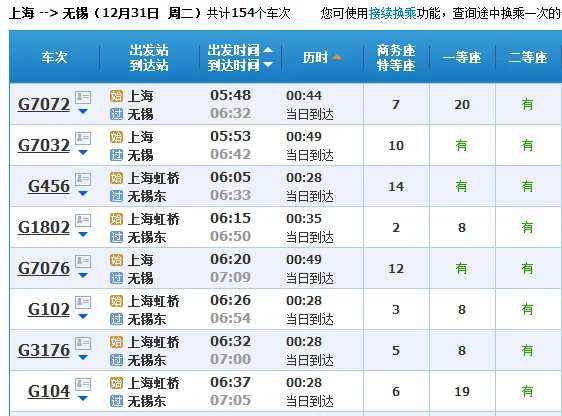Open ID card icon next to G104
Viewport: 562px width, 416px height.
coord(83,384)
